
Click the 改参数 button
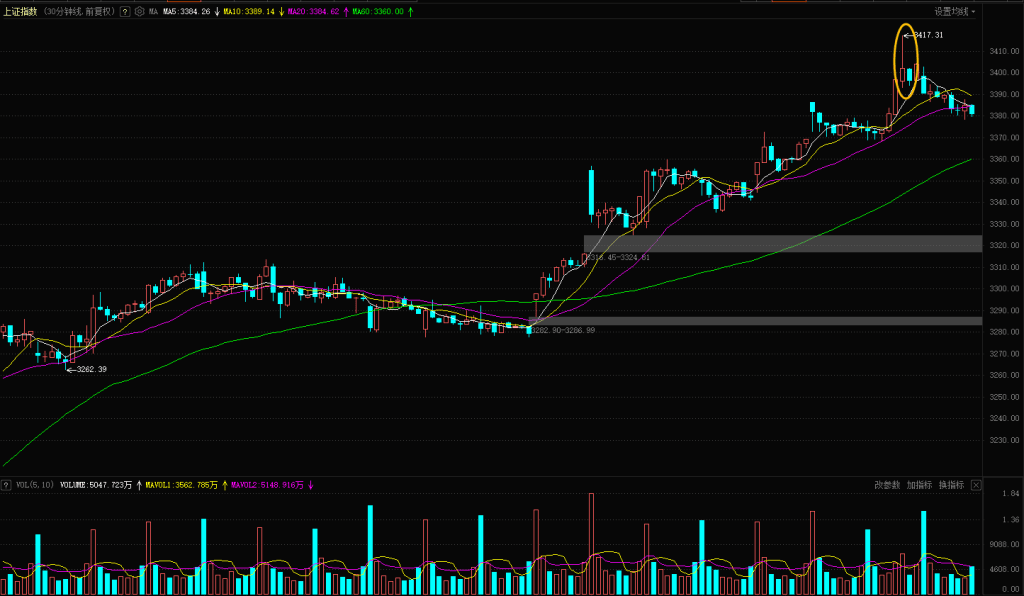(x=887, y=485)
